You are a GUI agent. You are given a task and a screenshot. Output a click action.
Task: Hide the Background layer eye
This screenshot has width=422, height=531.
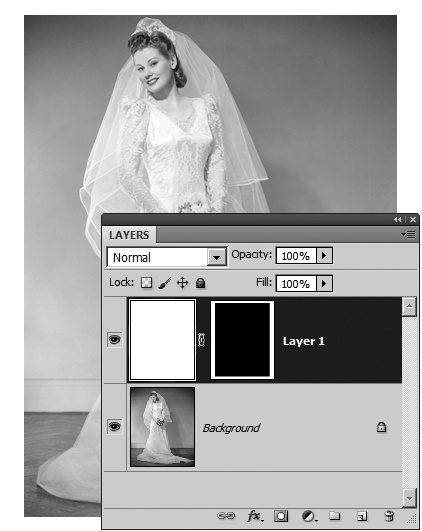(114, 427)
